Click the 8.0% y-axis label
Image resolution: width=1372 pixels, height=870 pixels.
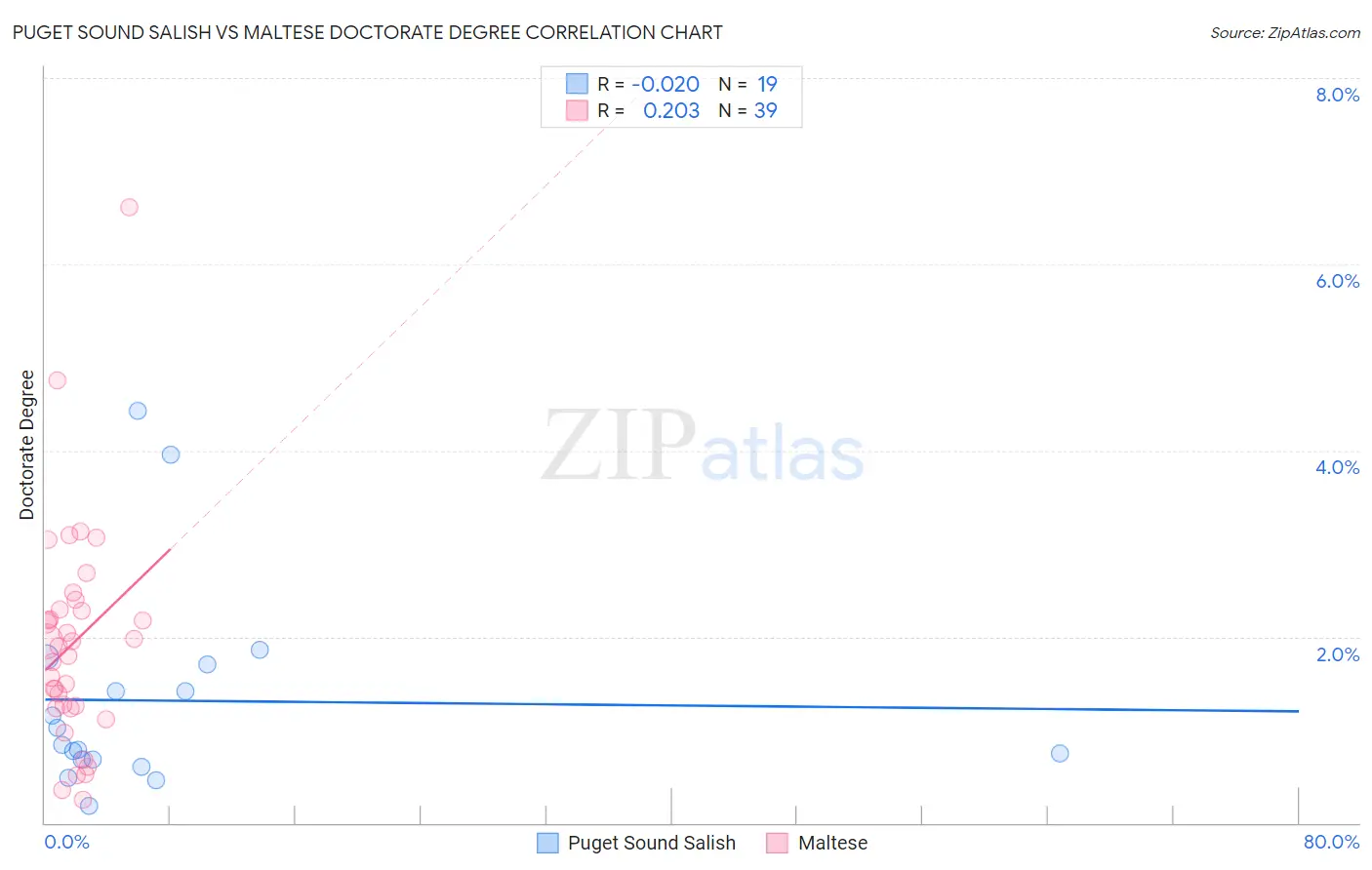click(x=1337, y=95)
